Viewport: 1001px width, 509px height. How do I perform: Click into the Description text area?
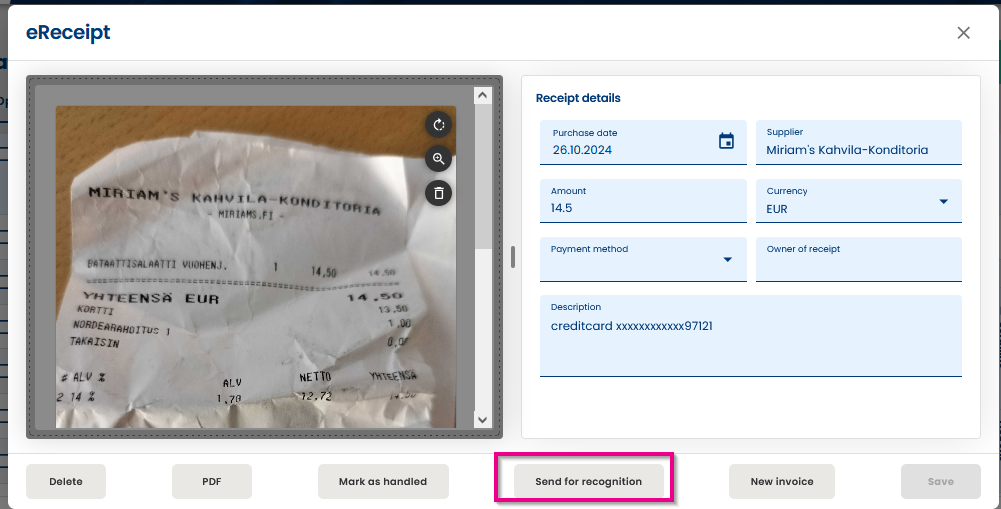(x=751, y=336)
